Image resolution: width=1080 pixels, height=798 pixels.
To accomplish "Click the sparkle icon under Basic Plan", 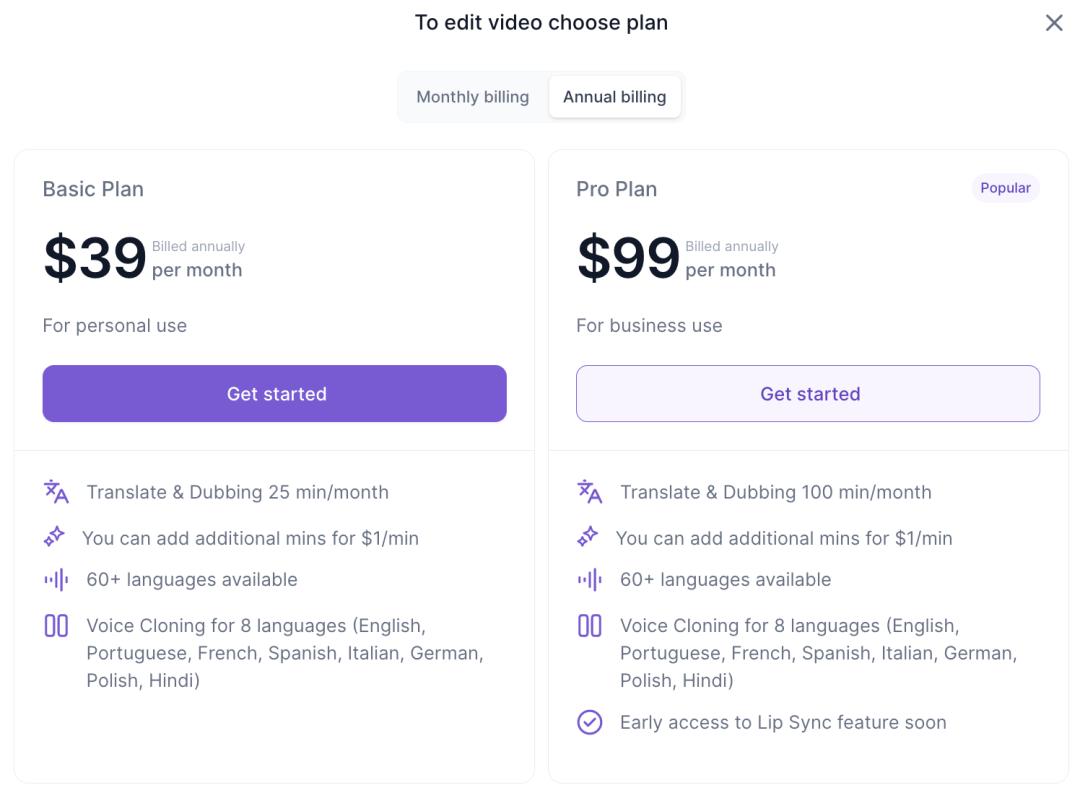I will [x=54, y=537].
